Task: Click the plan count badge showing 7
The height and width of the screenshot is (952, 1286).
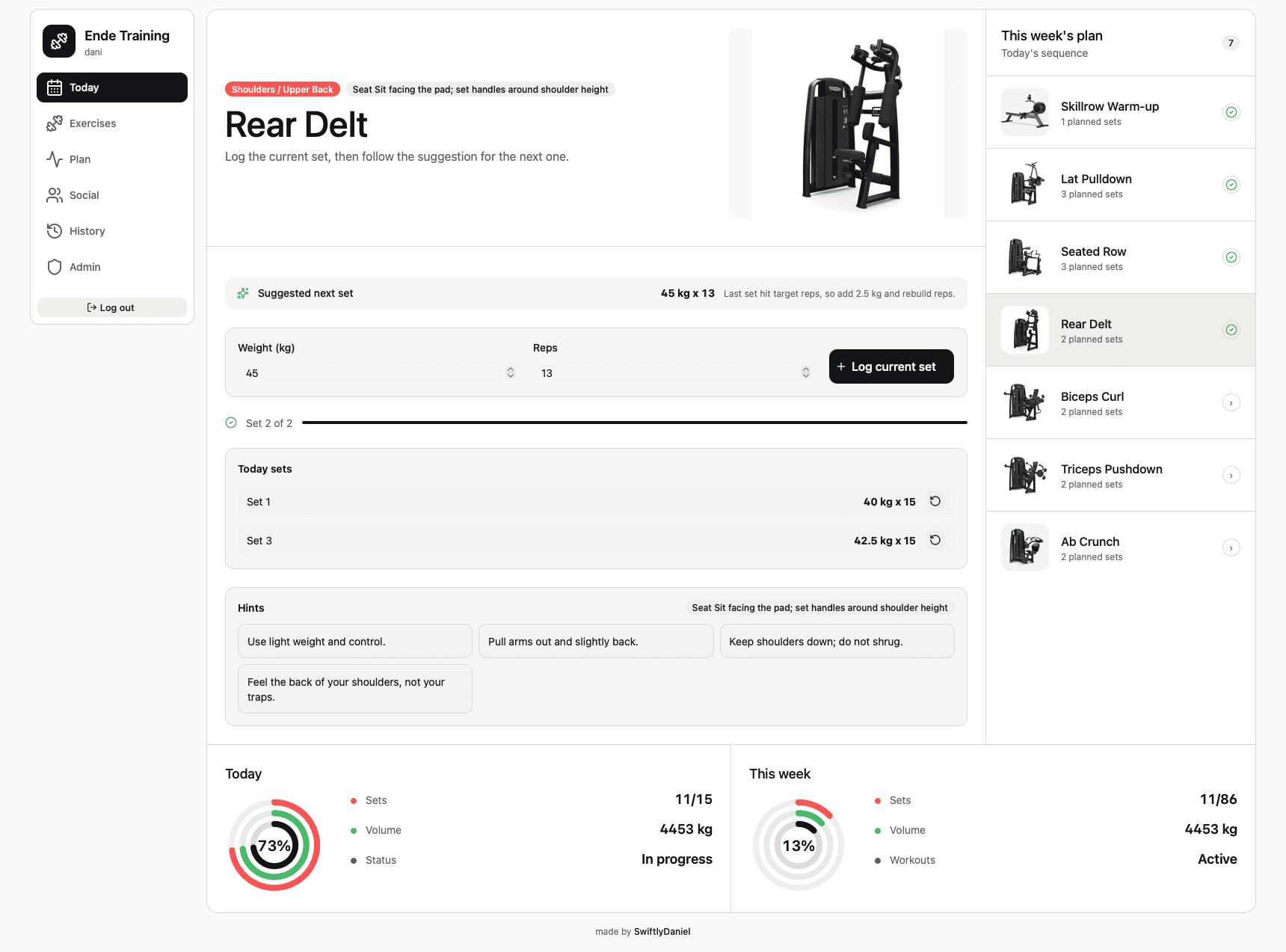Action: coord(1231,43)
